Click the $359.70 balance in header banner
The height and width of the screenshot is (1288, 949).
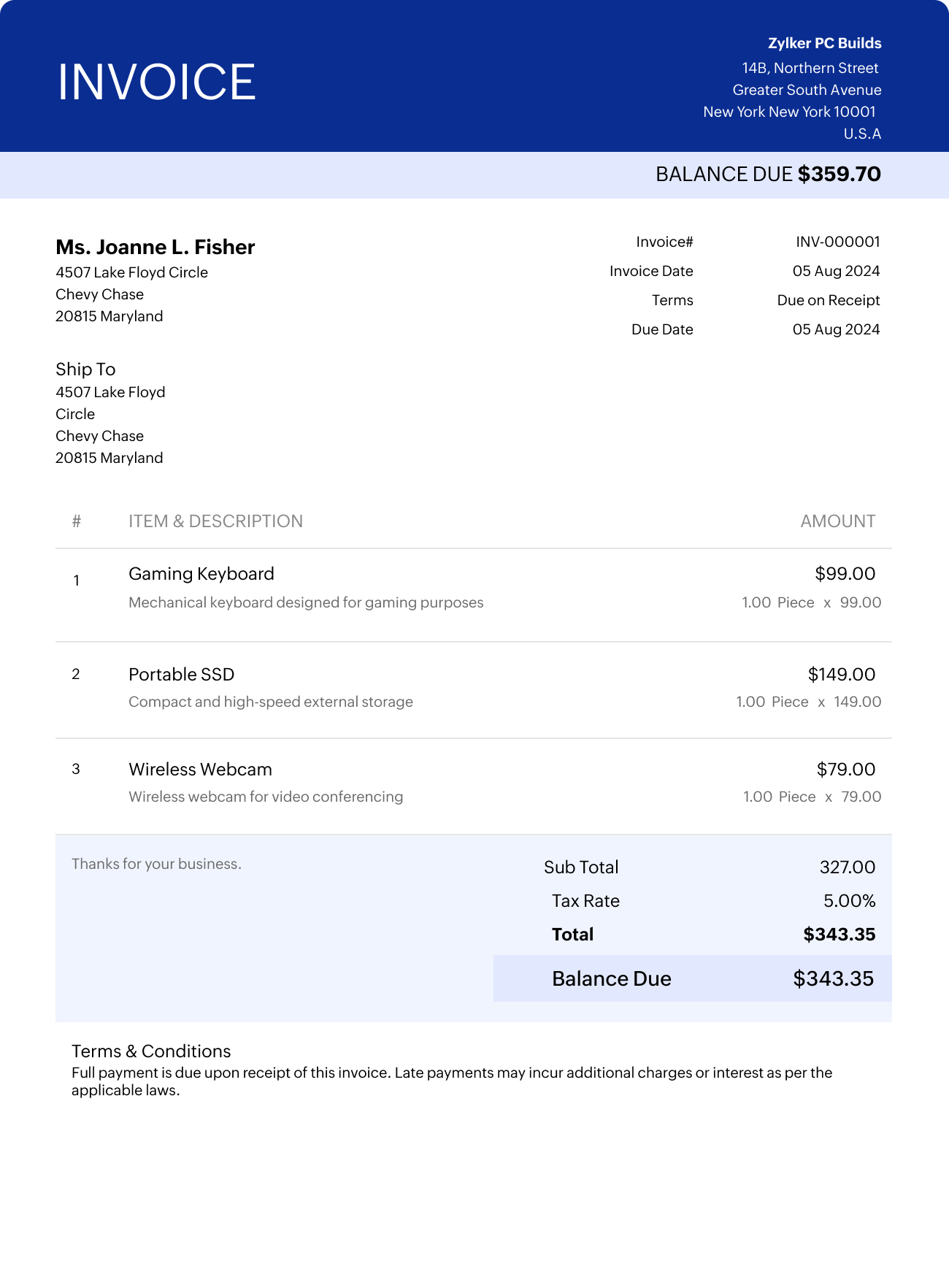tap(839, 174)
